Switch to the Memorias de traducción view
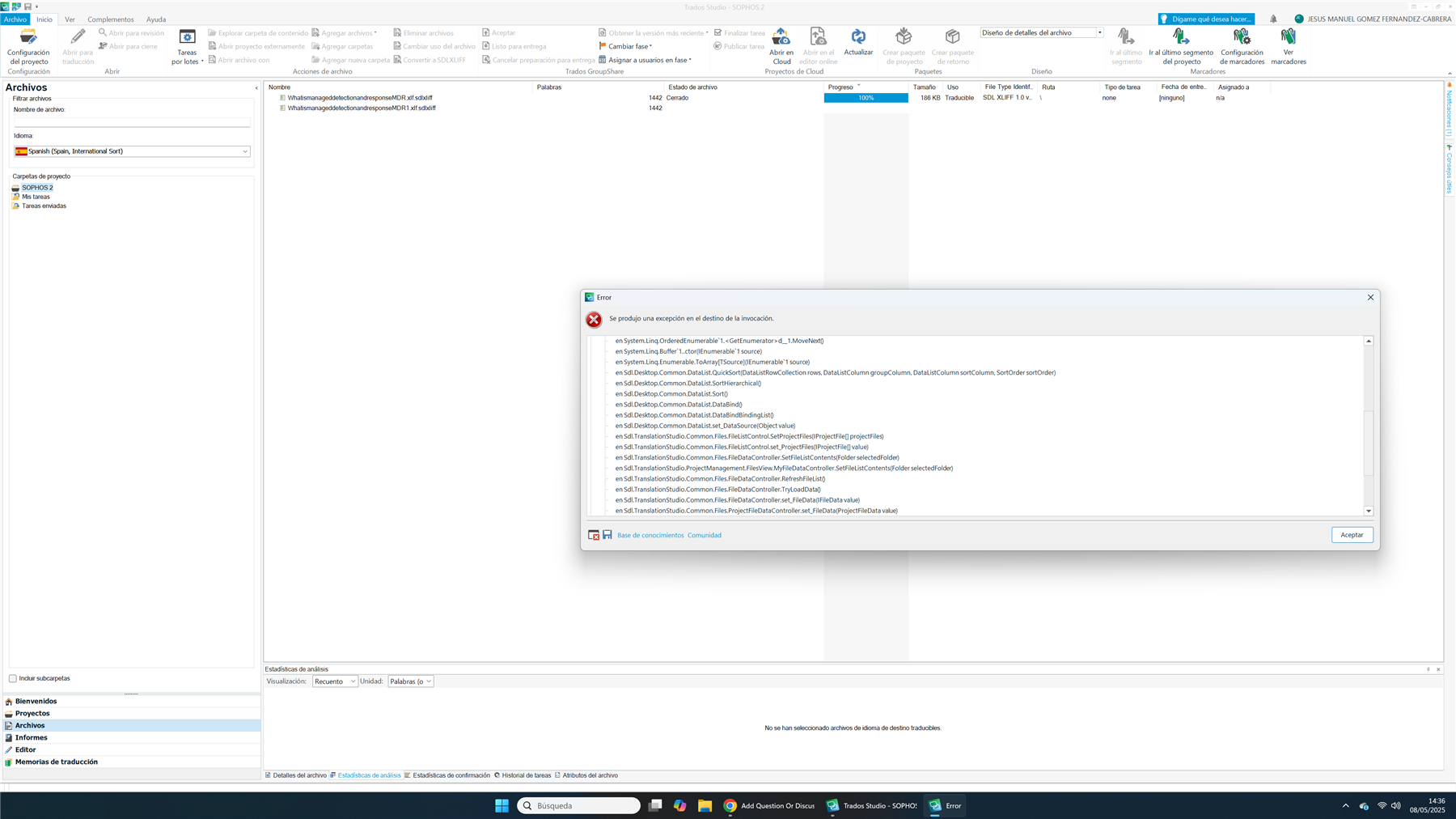The image size is (1456, 819). coord(57,762)
